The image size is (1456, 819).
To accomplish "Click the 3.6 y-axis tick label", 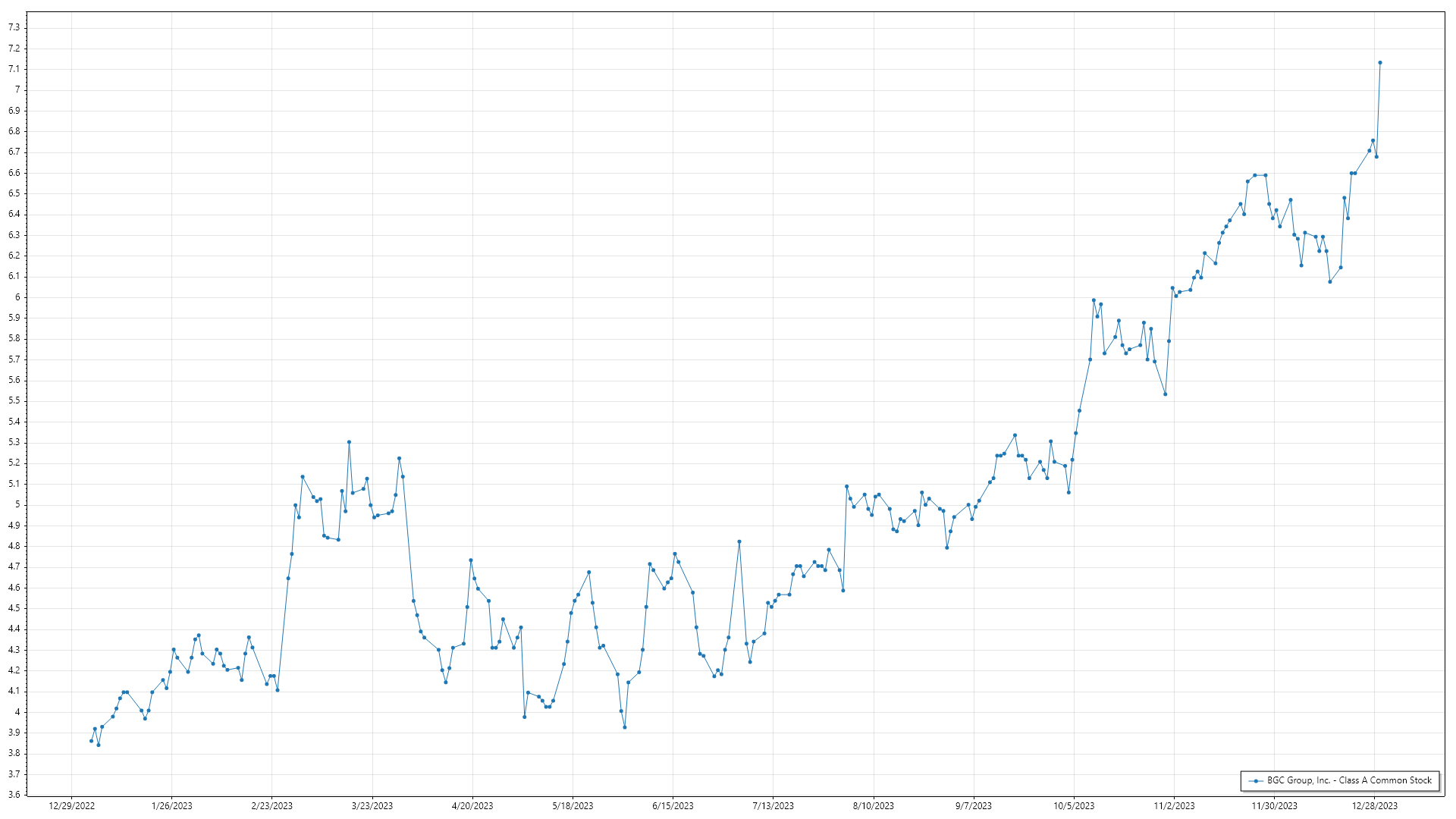I will [14, 795].
